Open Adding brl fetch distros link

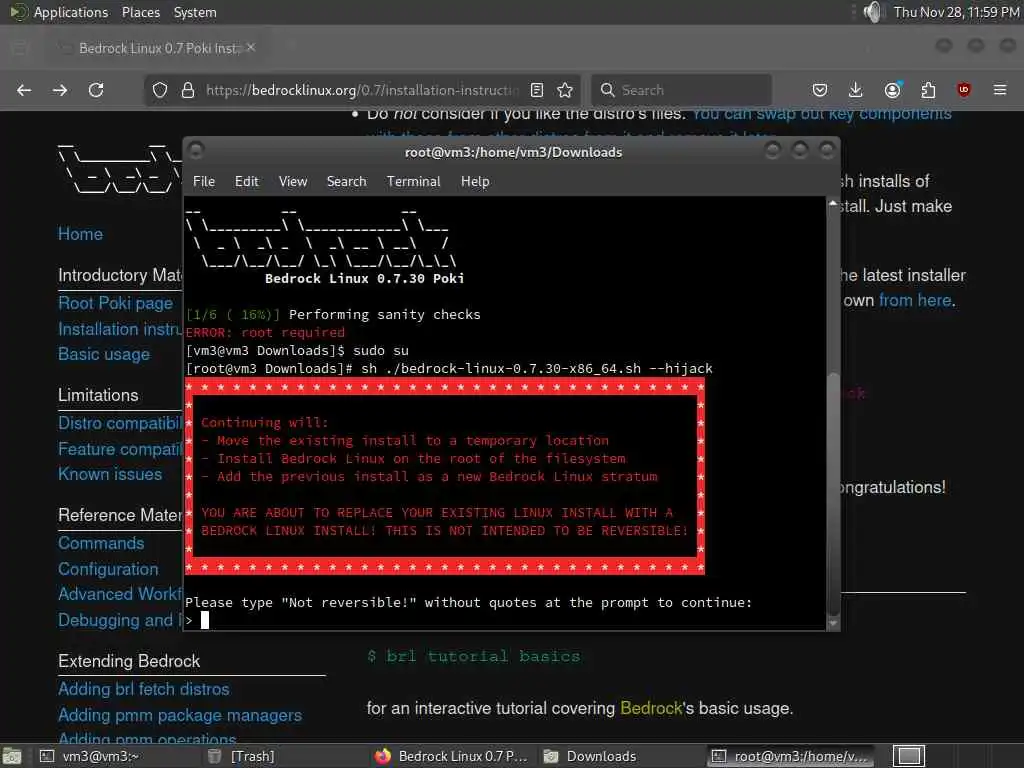click(x=144, y=689)
